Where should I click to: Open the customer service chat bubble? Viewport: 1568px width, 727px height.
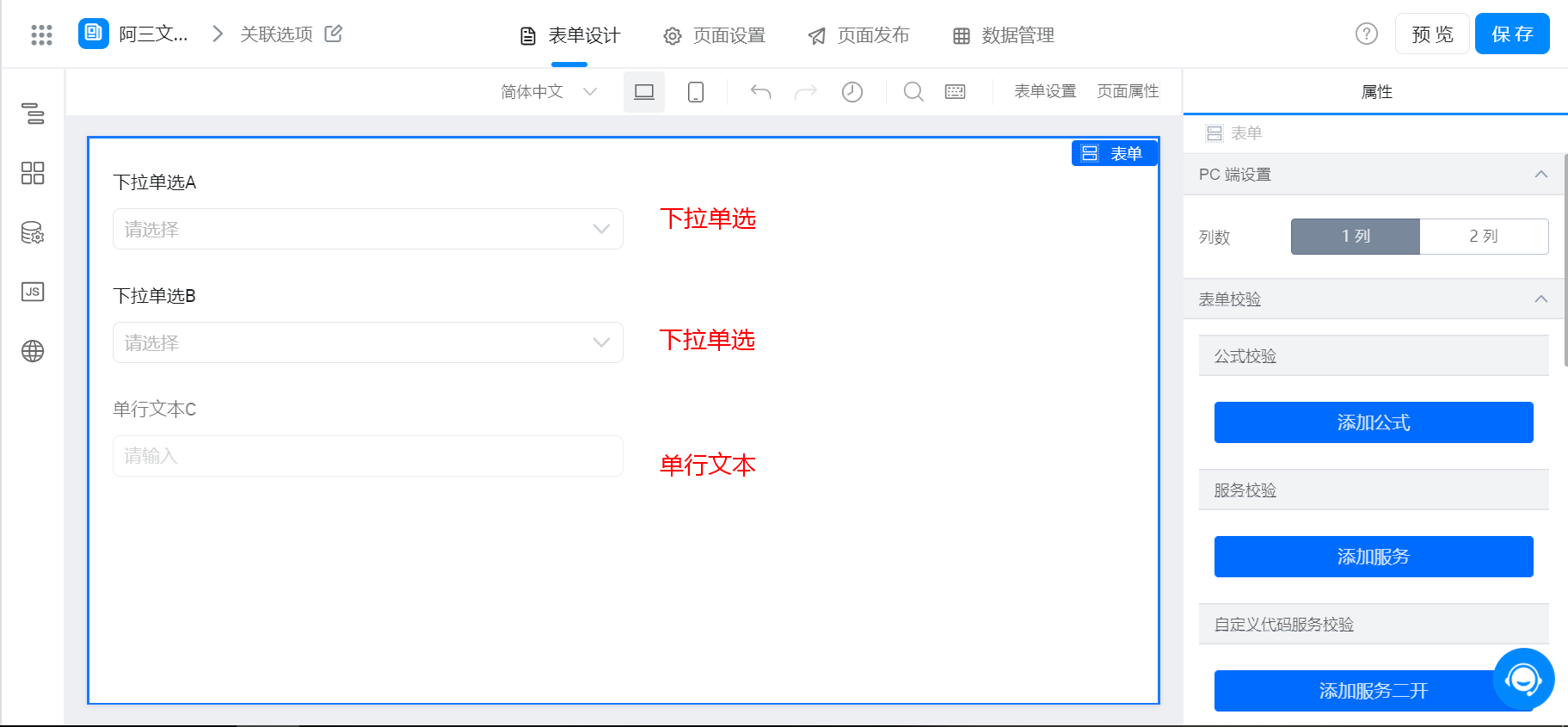[x=1524, y=679]
